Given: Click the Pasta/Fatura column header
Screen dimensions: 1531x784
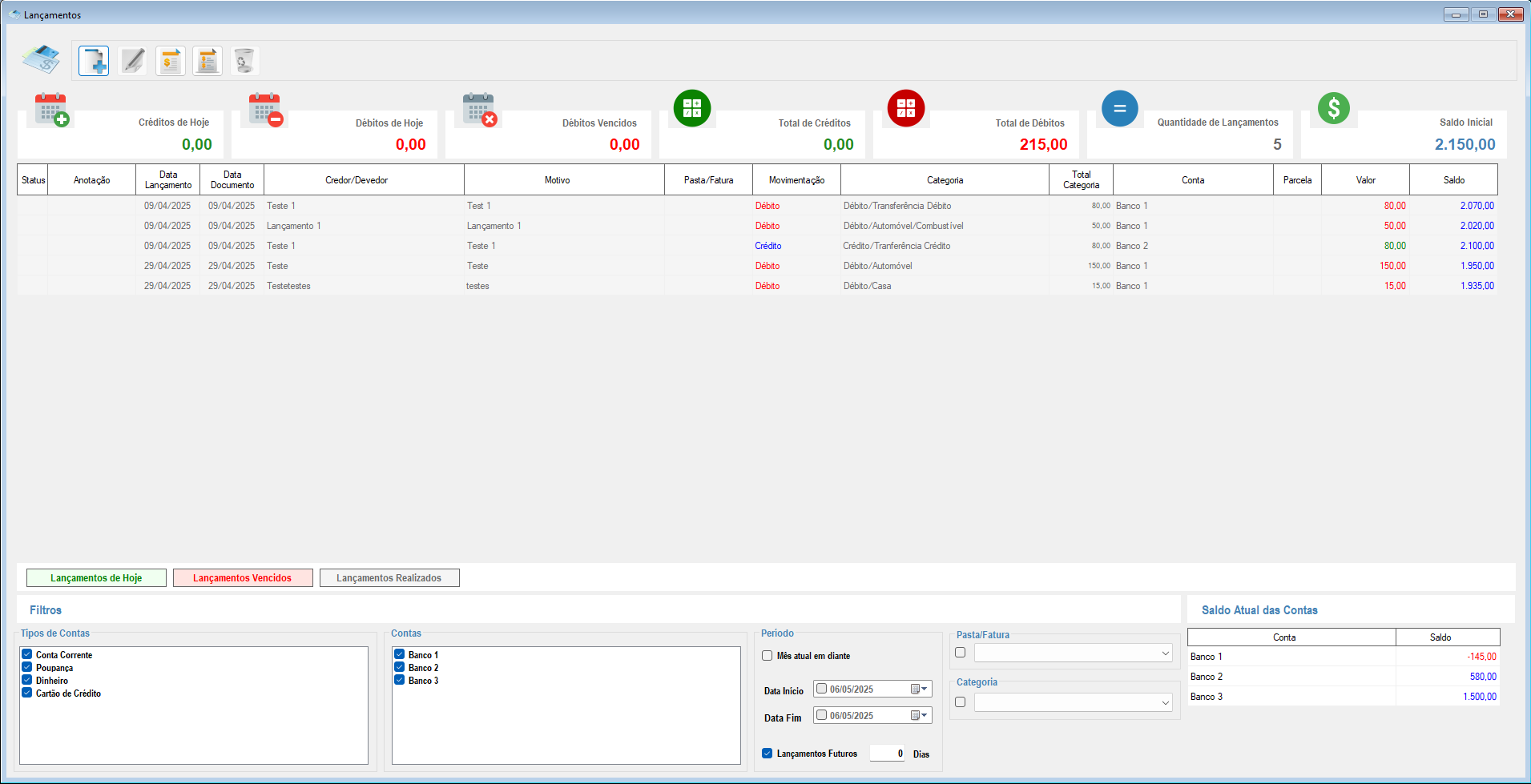Looking at the screenshot, I should [709, 179].
